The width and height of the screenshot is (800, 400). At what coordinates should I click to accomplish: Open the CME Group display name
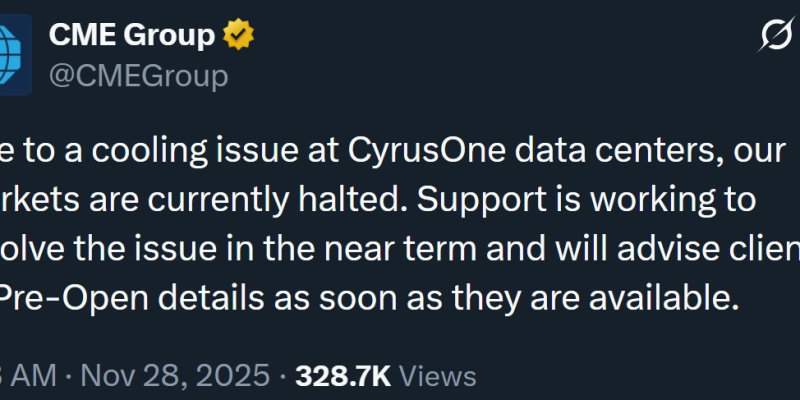coord(131,36)
